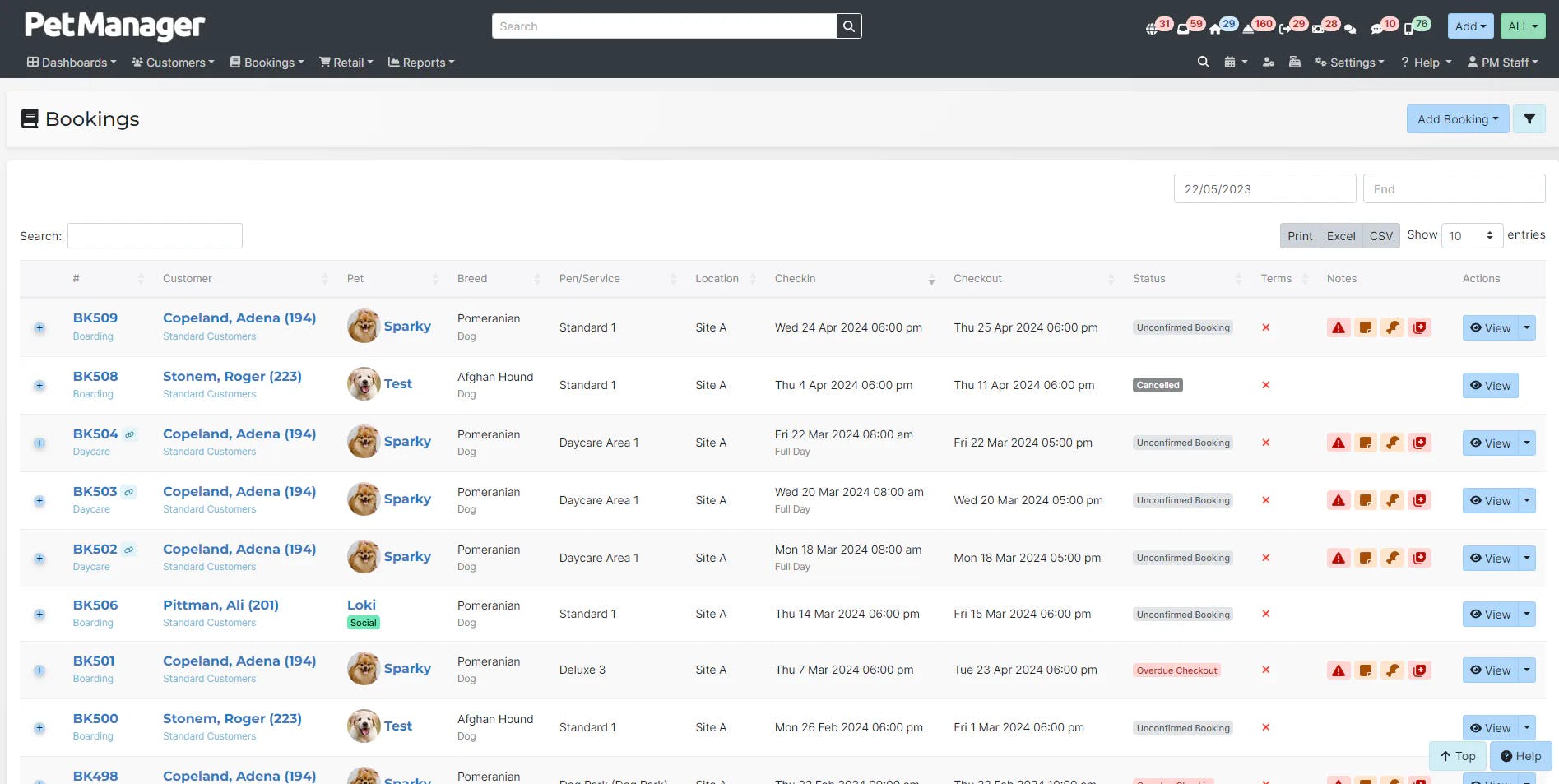1559x784 pixels.
Task: Open the medical notes icon on BK509 row
Action: click(1420, 327)
